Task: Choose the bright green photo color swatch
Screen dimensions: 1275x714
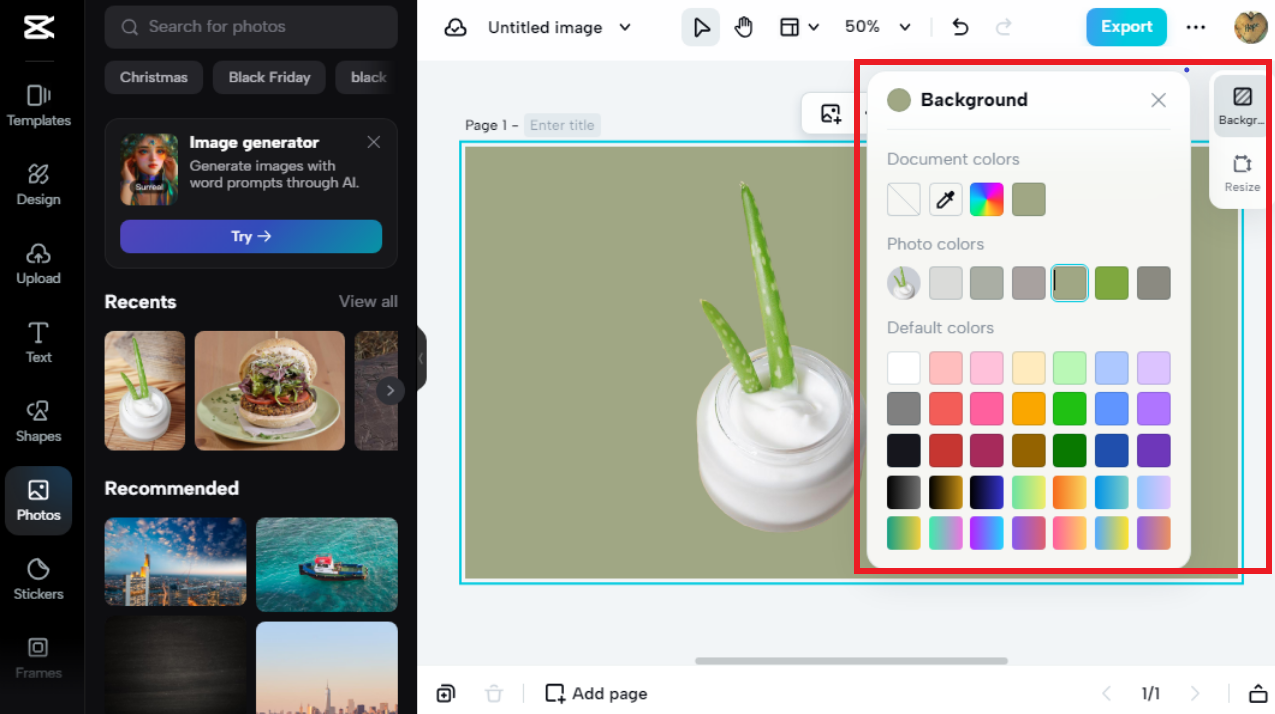Action: [x=1112, y=283]
